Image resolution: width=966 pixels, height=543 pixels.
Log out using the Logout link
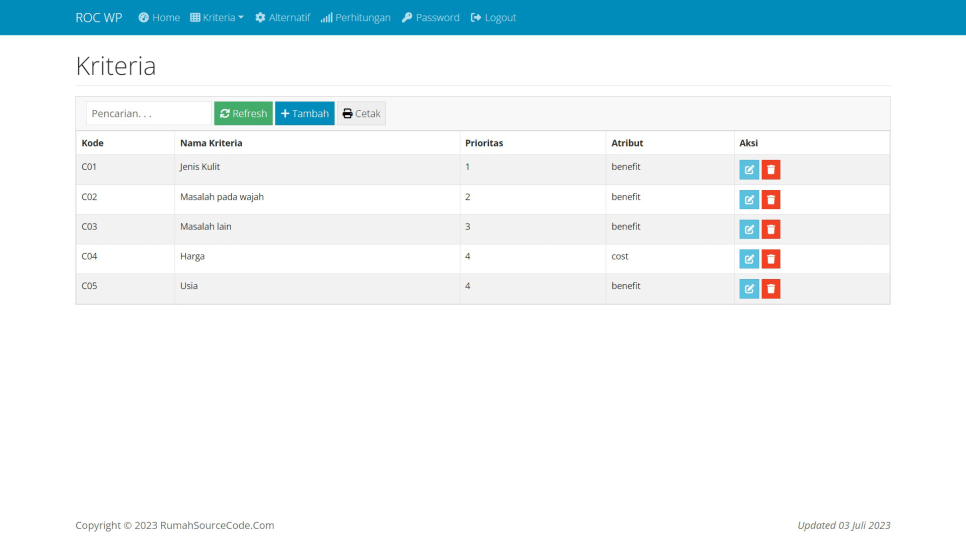[x=493, y=18]
